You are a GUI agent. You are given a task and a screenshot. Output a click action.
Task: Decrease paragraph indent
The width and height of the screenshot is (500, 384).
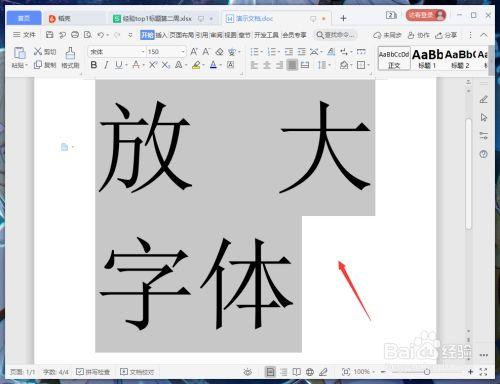click(x=289, y=51)
